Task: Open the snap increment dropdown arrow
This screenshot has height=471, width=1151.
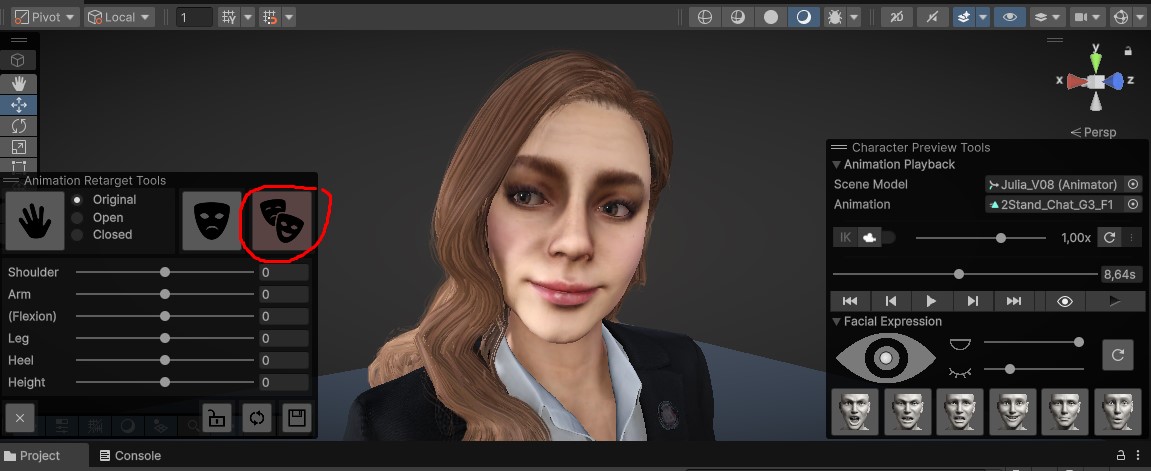Action: click(289, 17)
